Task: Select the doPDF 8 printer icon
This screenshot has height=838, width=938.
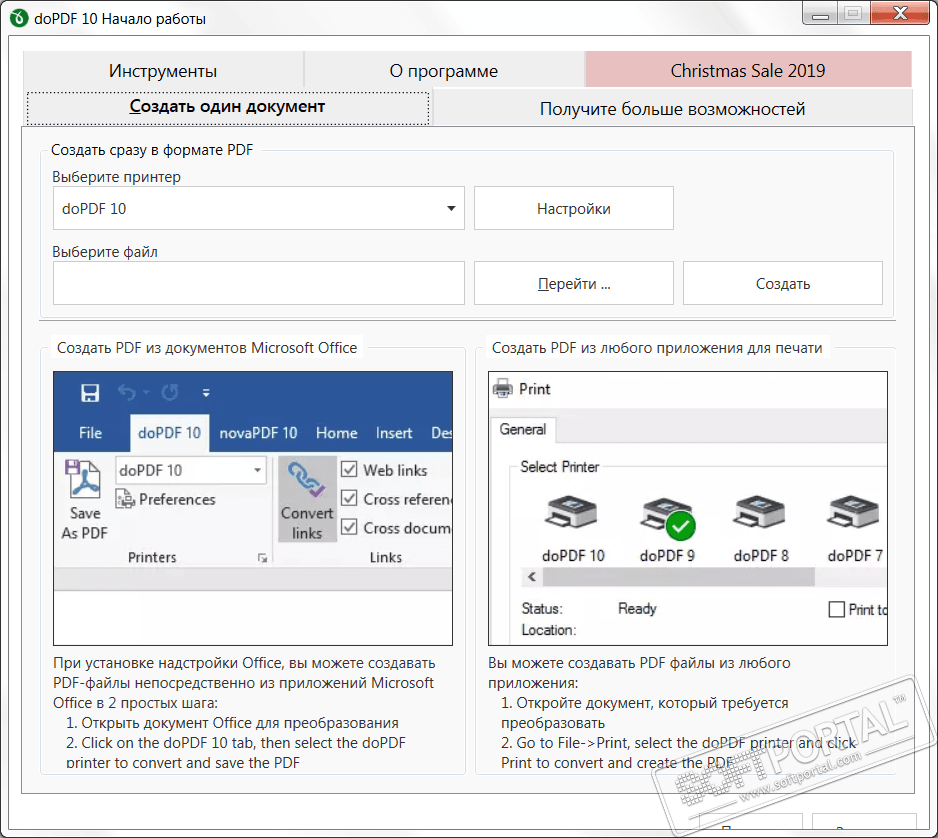Action: (759, 512)
